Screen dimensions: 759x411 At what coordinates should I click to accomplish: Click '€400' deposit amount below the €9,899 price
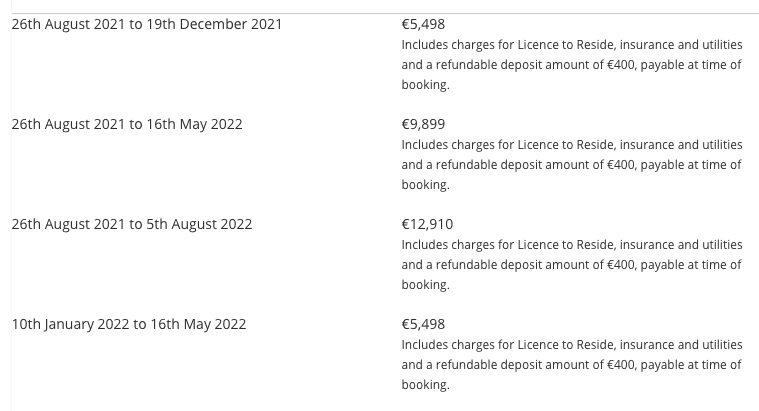click(620, 165)
